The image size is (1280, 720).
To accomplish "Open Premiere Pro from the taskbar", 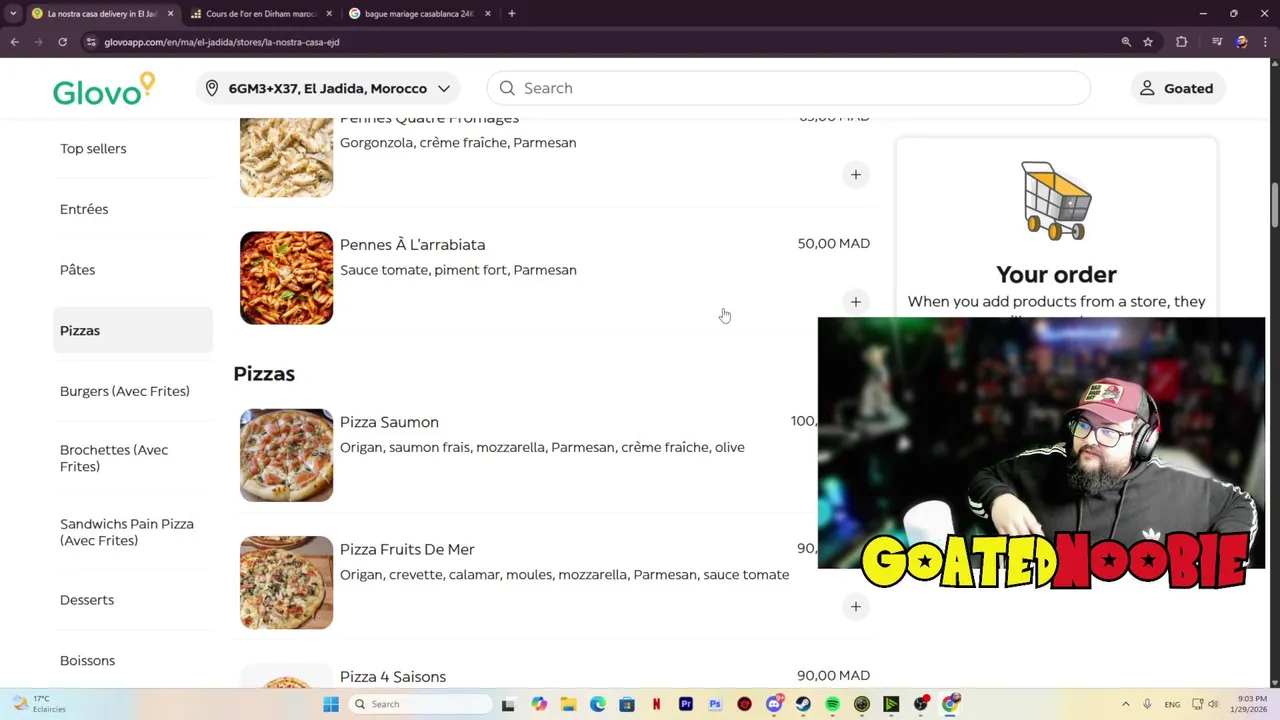I will tap(686, 704).
